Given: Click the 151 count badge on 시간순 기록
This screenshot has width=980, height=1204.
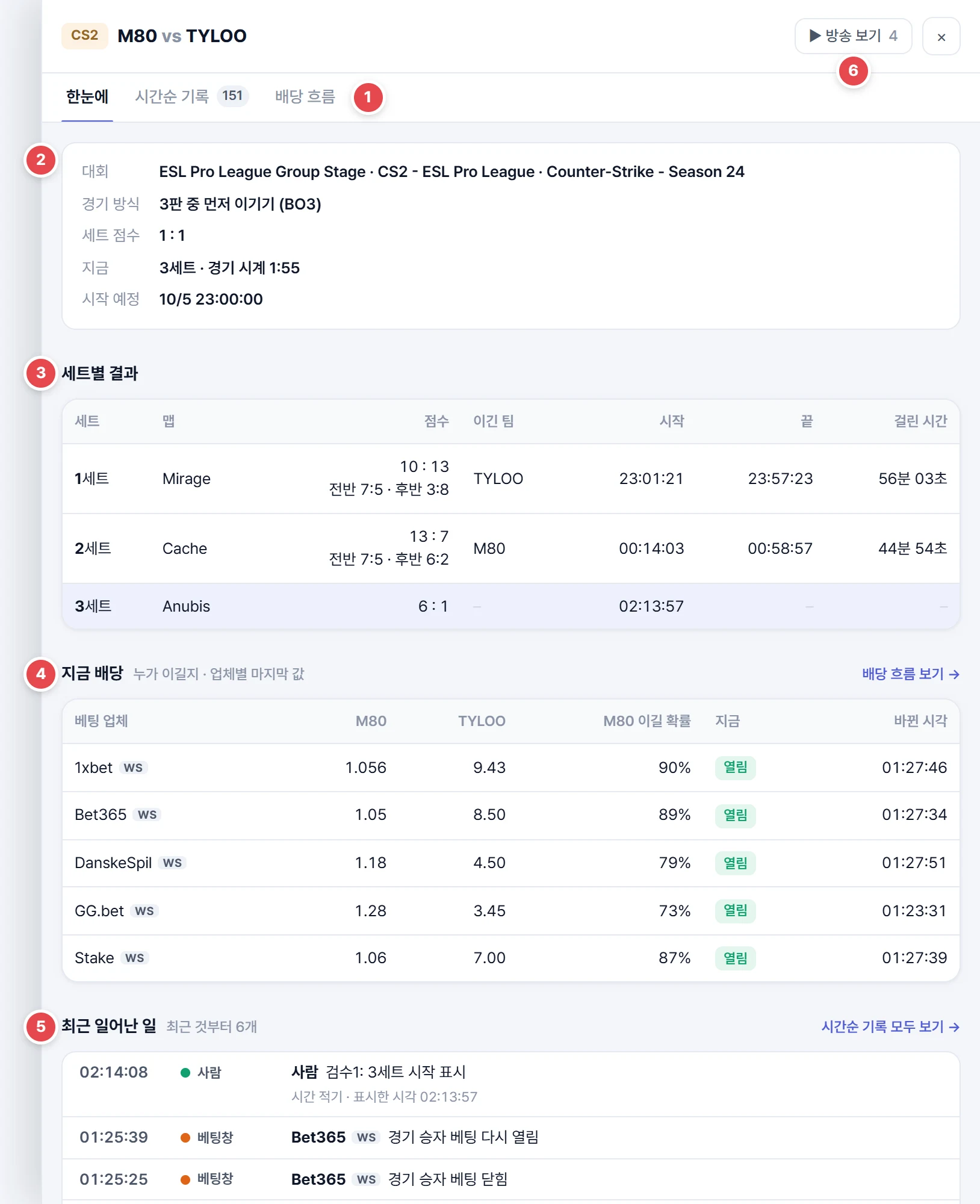Looking at the screenshot, I should click(x=232, y=96).
